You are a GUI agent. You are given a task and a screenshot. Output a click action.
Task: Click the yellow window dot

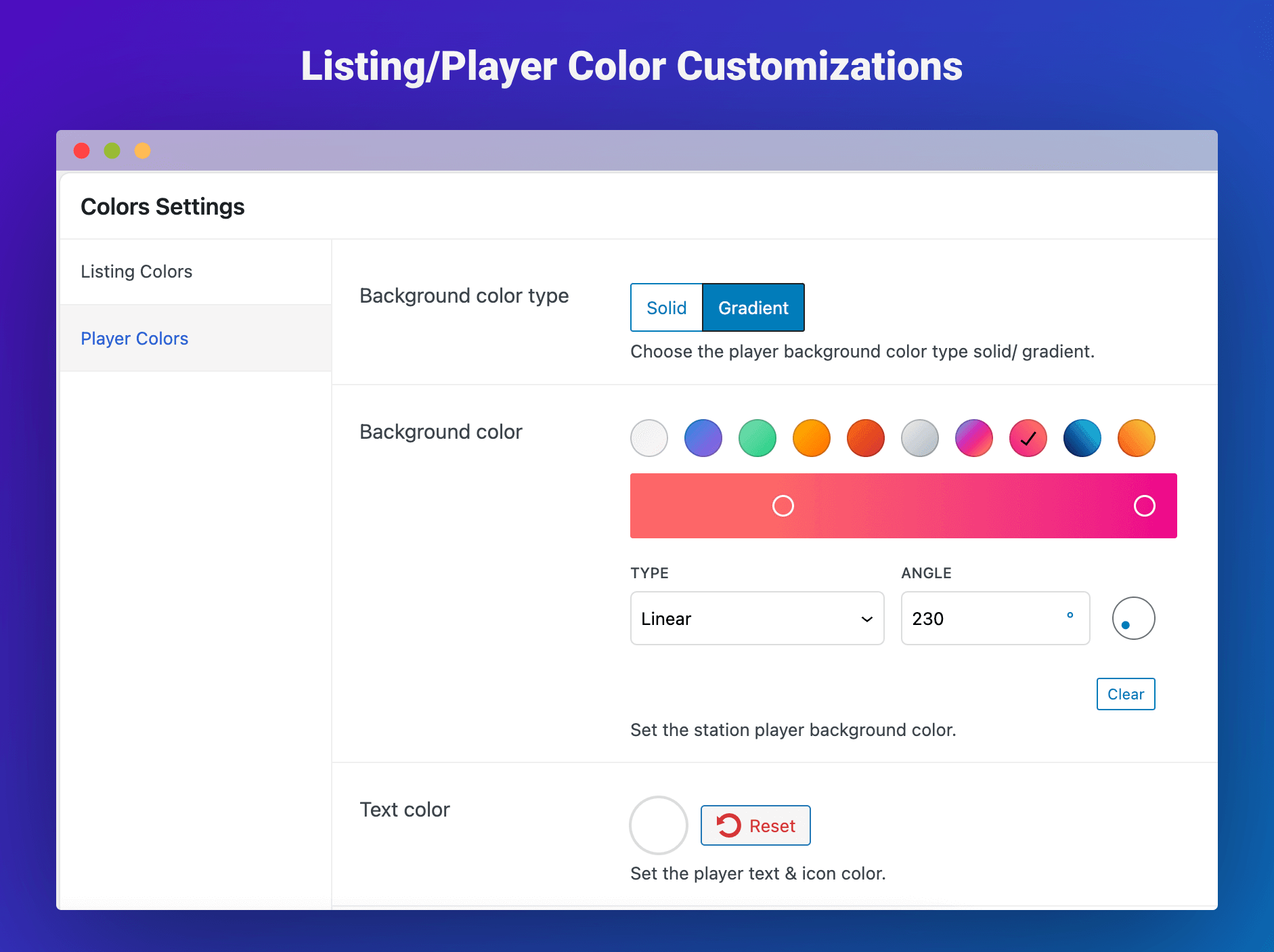(143, 150)
